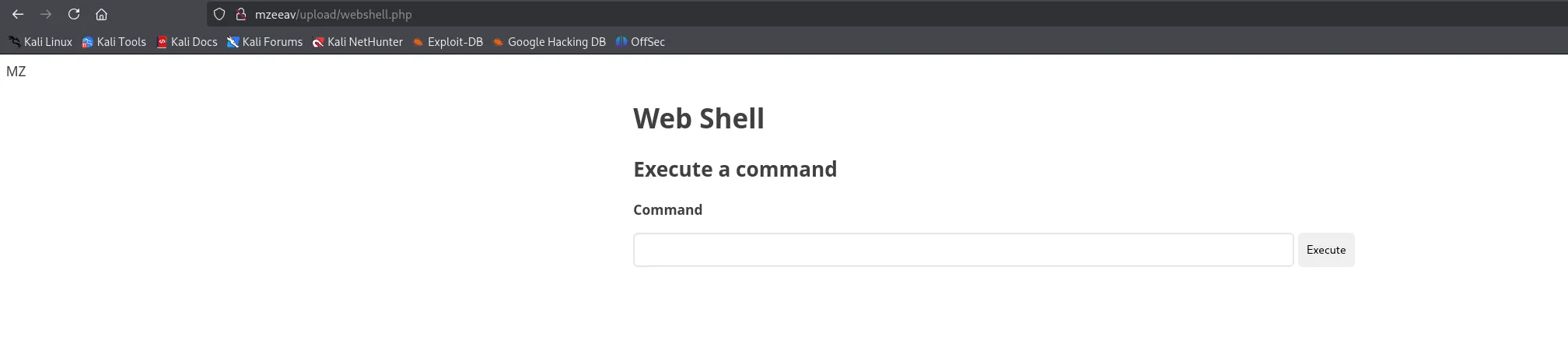
Task: Open Exploit-DB bookmark
Action: coord(448,42)
